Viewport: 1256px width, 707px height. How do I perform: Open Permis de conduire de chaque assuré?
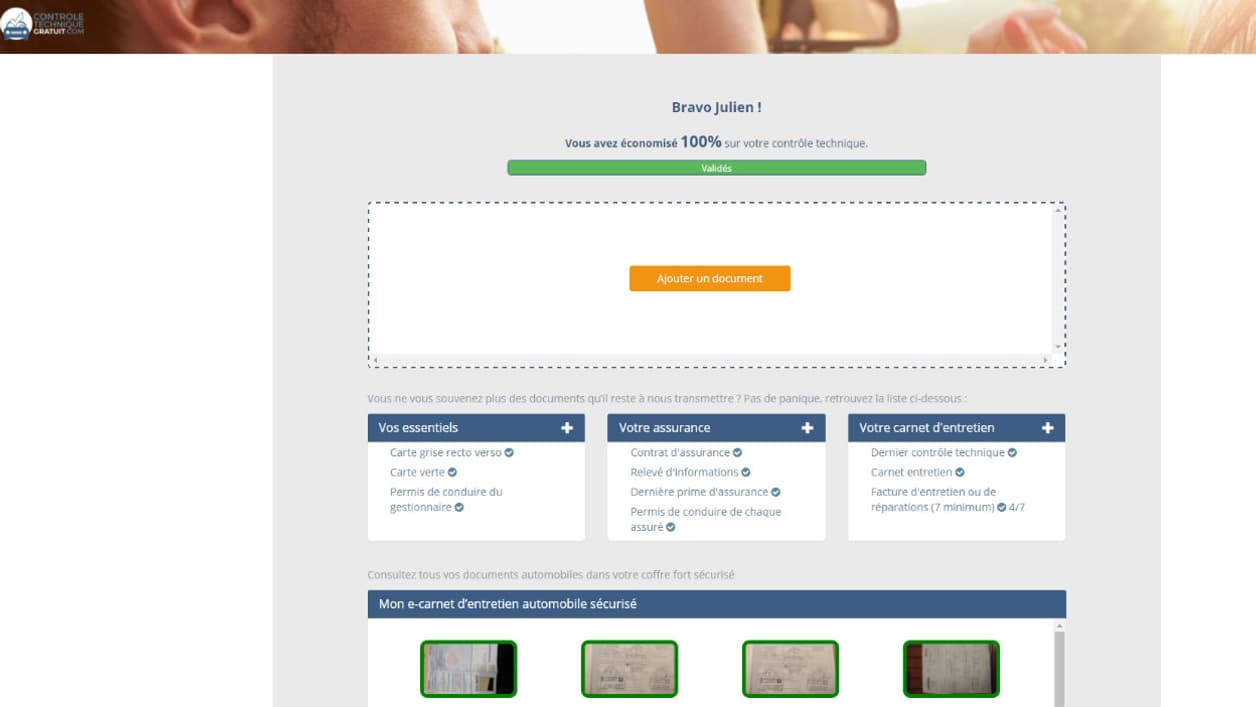(705, 519)
